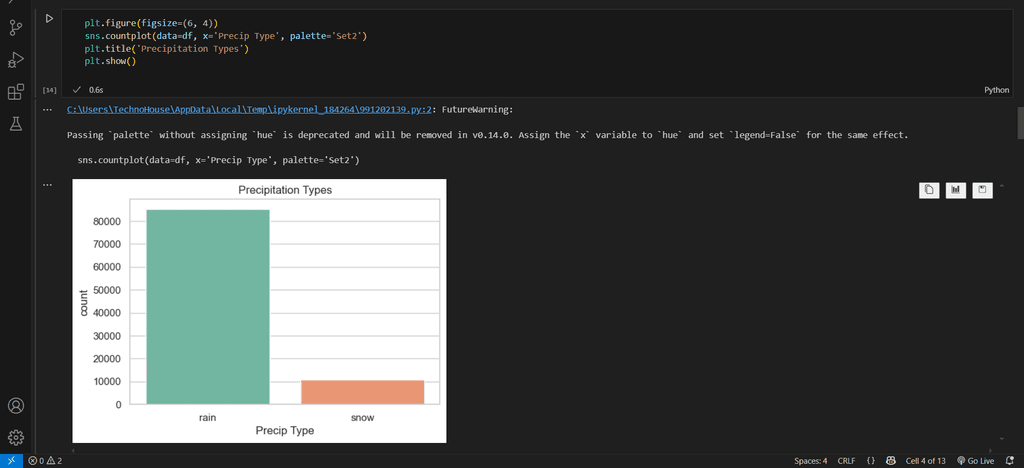1024x468 pixels.
Task: Click the echoed sns.countplot warning line
Action: coord(218,160)
